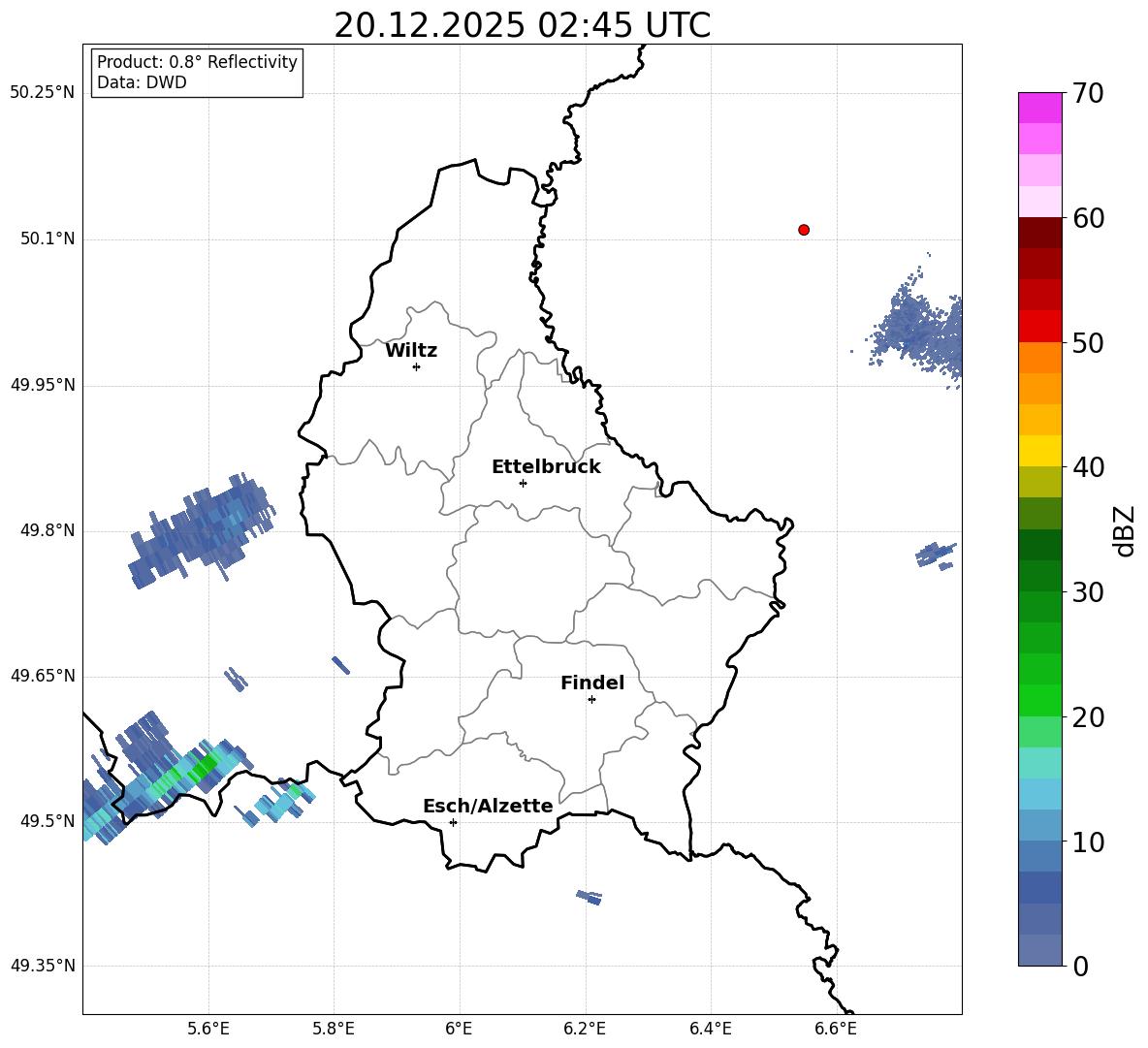Viewport: 1148px width, 1048px height.
Task: Click the small radar echo south of Findel
Action: tap(590, 897)
